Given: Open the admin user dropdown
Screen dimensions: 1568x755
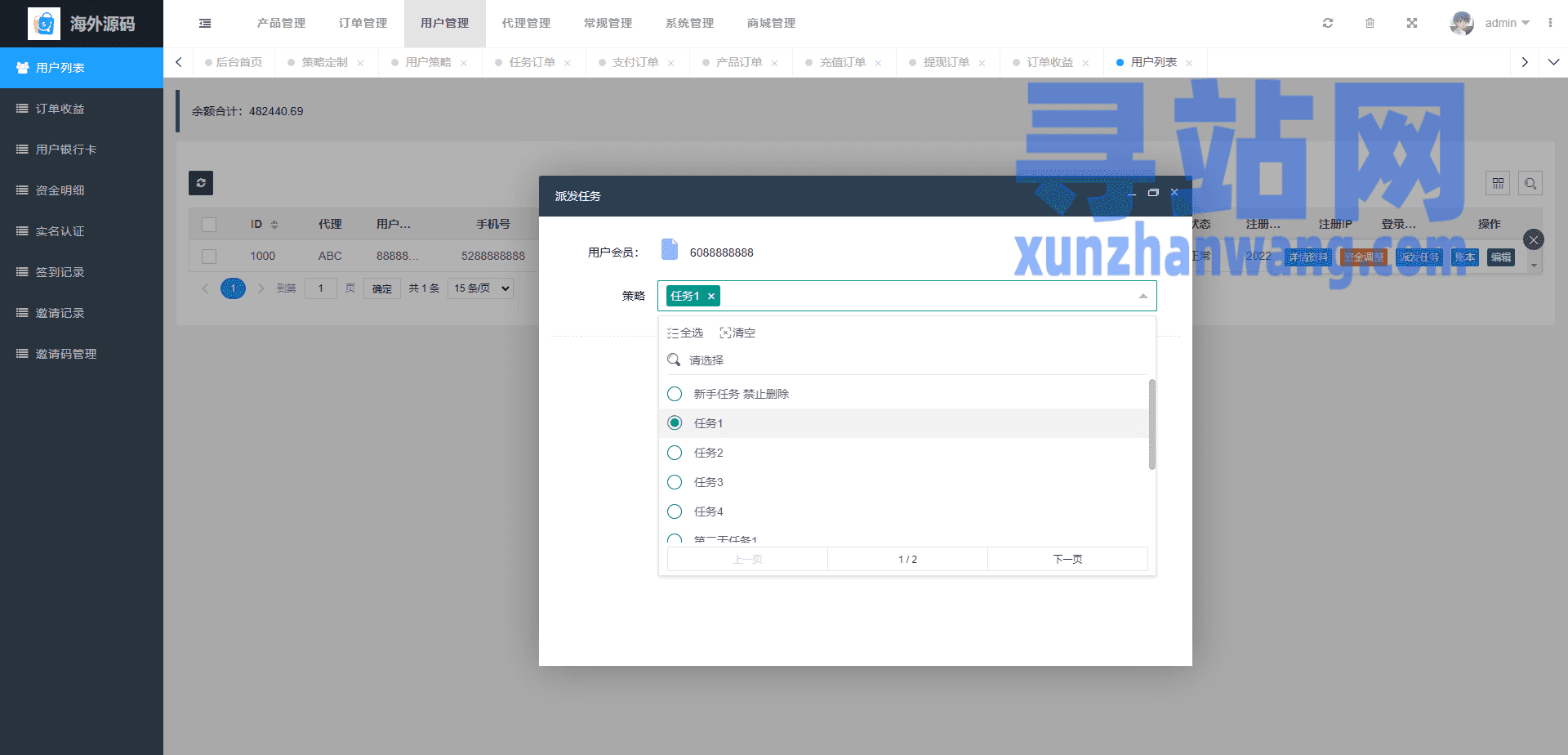Looking at the screenshot, I should (x=1508, y=23).
